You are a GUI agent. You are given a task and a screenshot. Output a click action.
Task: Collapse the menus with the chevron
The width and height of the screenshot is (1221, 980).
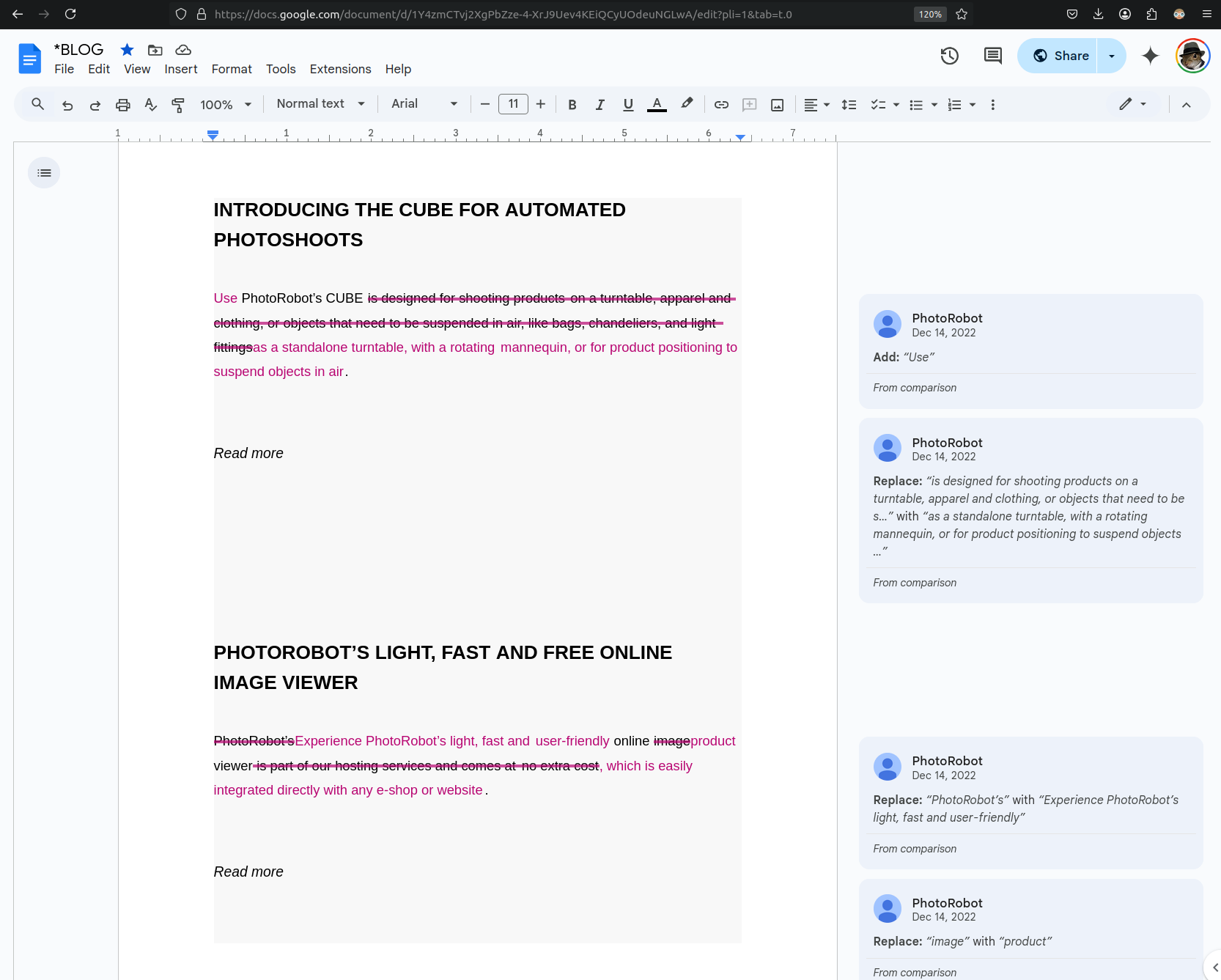(x=1186, y=105)
